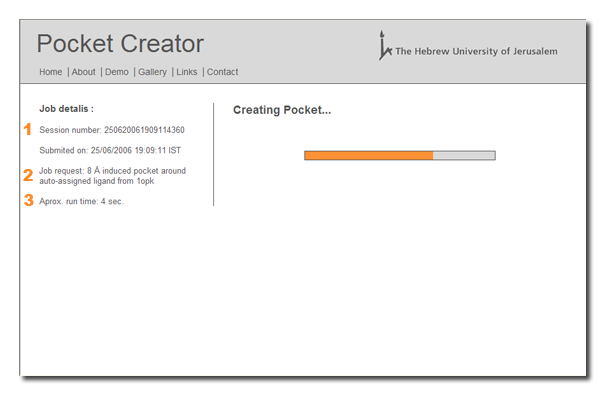The image size is (605, 395).
Task: Go to the About page
Action: click(83, 72)
